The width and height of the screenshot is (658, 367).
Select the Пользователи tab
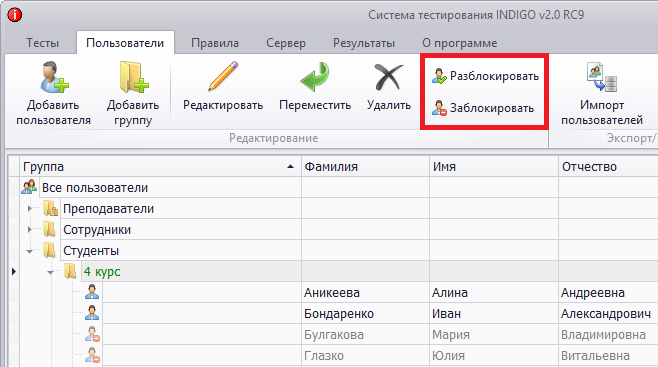tap(125, 43)
